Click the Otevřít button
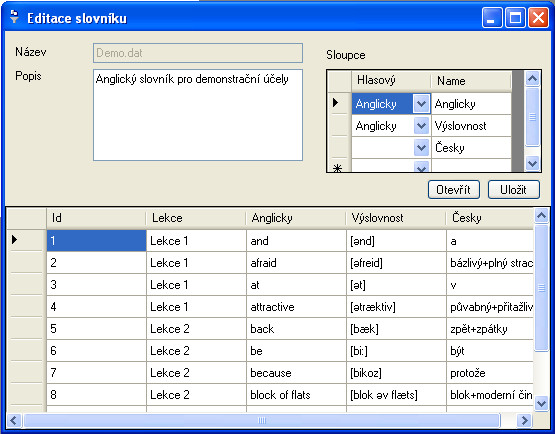555x434 pixels. point(454,190)
